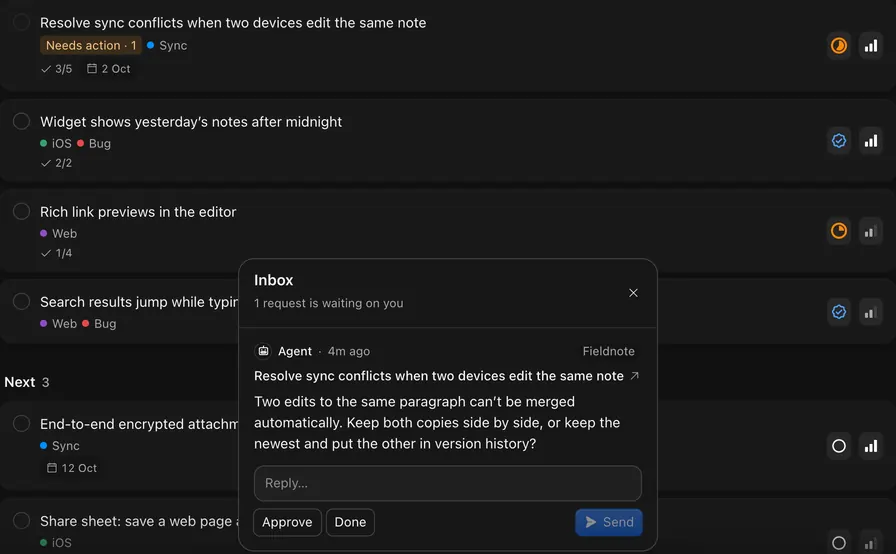Mark Rich link previews task complete
Screen dimensions: 896x554
21,211
